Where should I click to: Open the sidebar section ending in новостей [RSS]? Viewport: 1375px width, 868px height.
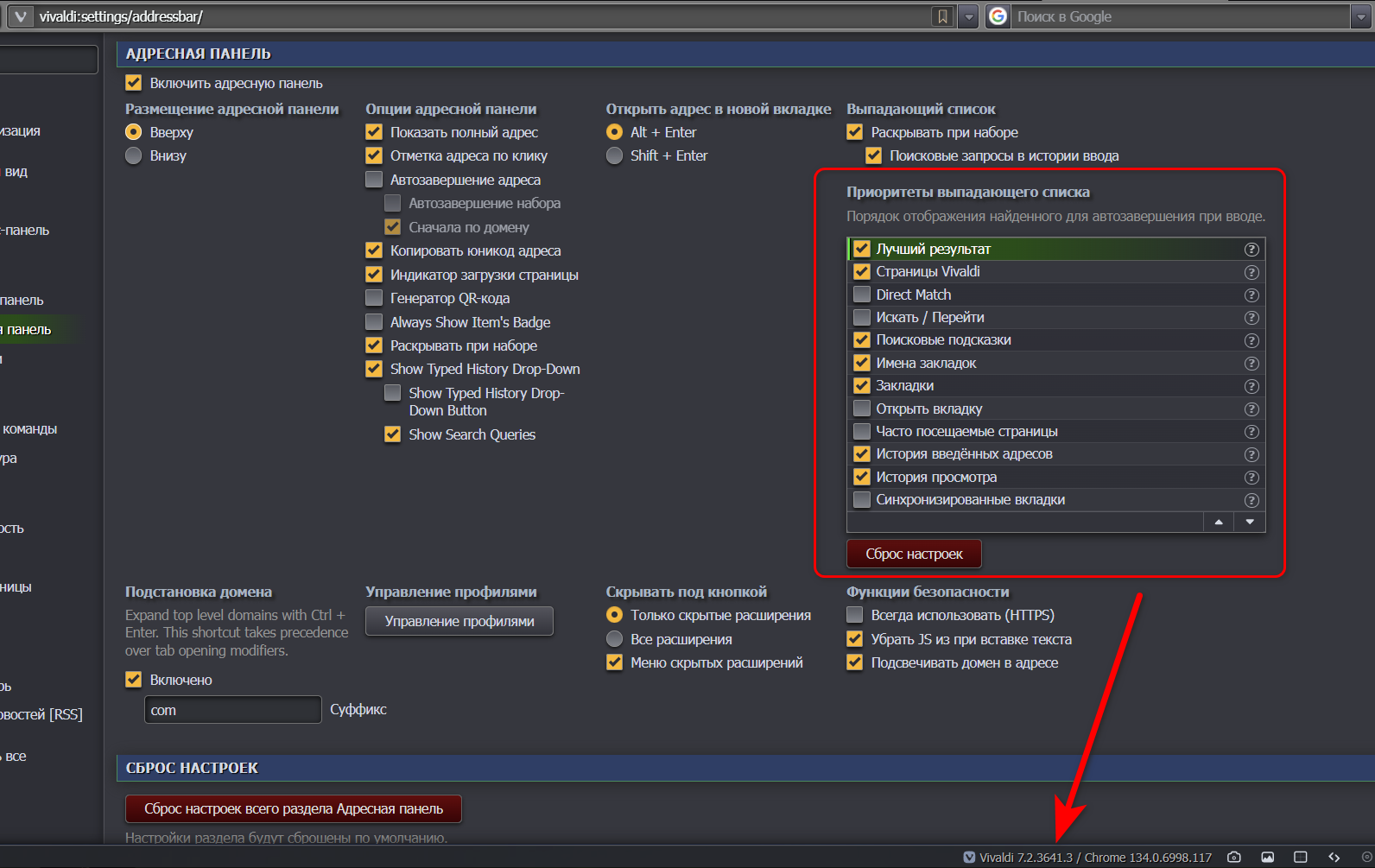point(41,714)
